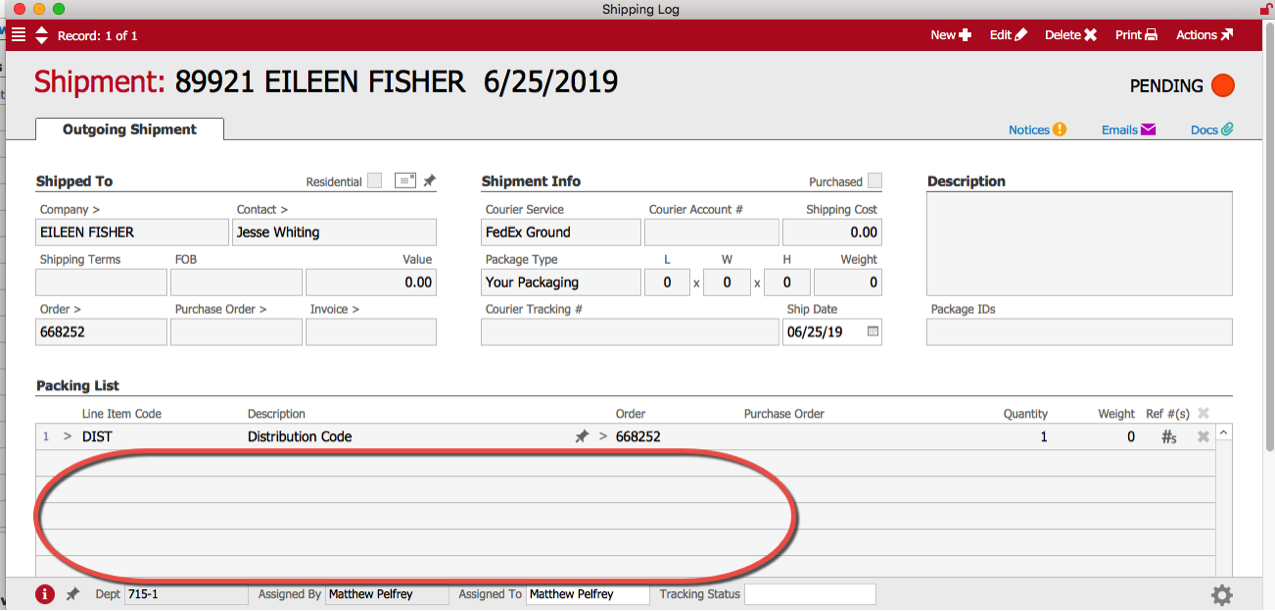Image resolution: width=1275 pixels, height=611 pixels.
Task: Click the package width W field
Action: click(727, 282)
